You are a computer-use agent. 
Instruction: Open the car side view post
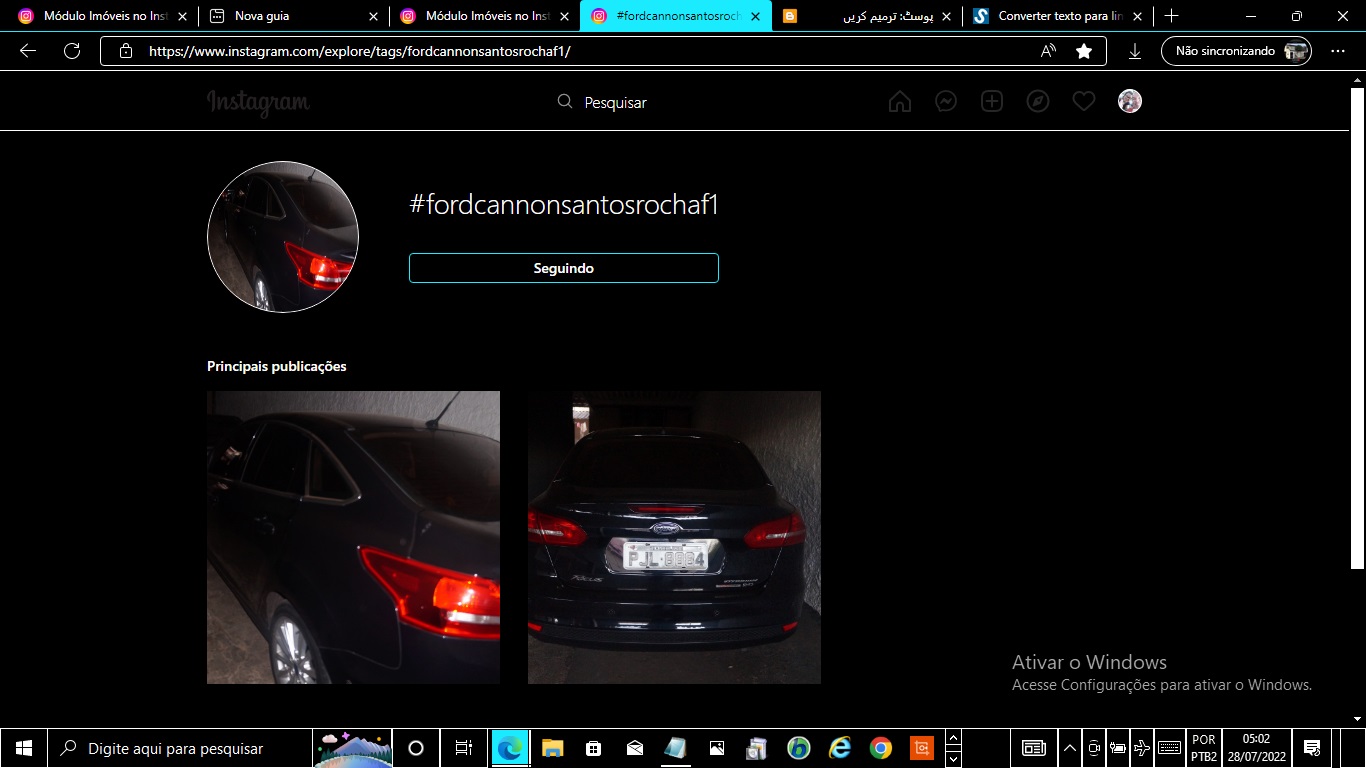353,537
